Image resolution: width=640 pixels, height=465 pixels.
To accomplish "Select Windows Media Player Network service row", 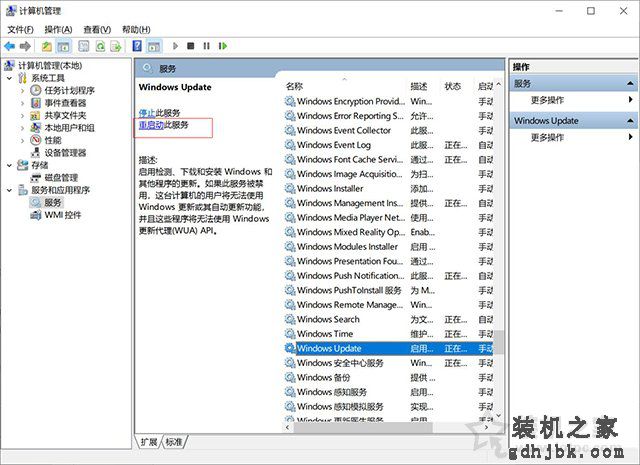I will click(x=389, y=218).
